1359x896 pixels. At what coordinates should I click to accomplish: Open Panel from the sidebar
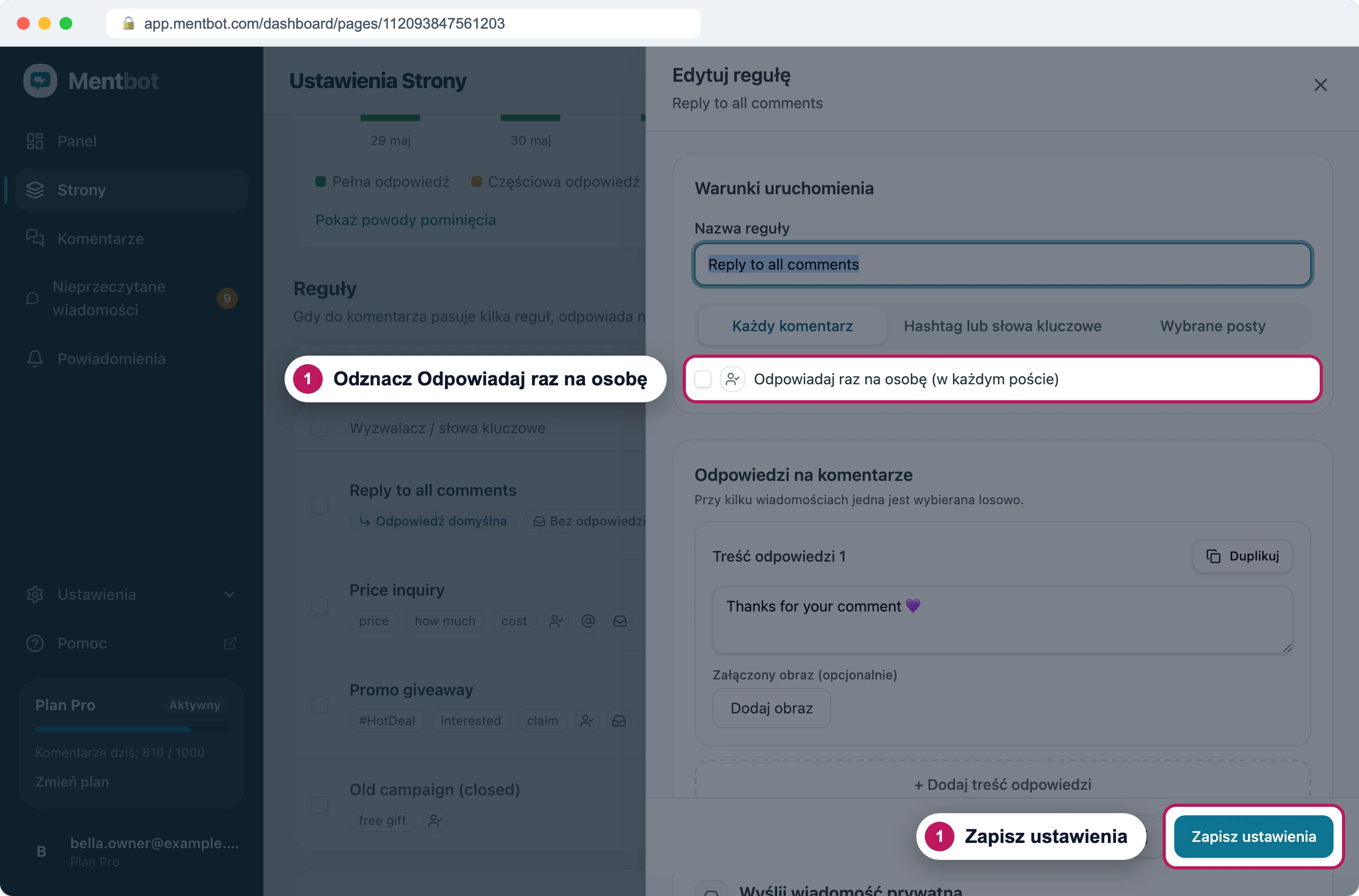(x=131, y=141)
